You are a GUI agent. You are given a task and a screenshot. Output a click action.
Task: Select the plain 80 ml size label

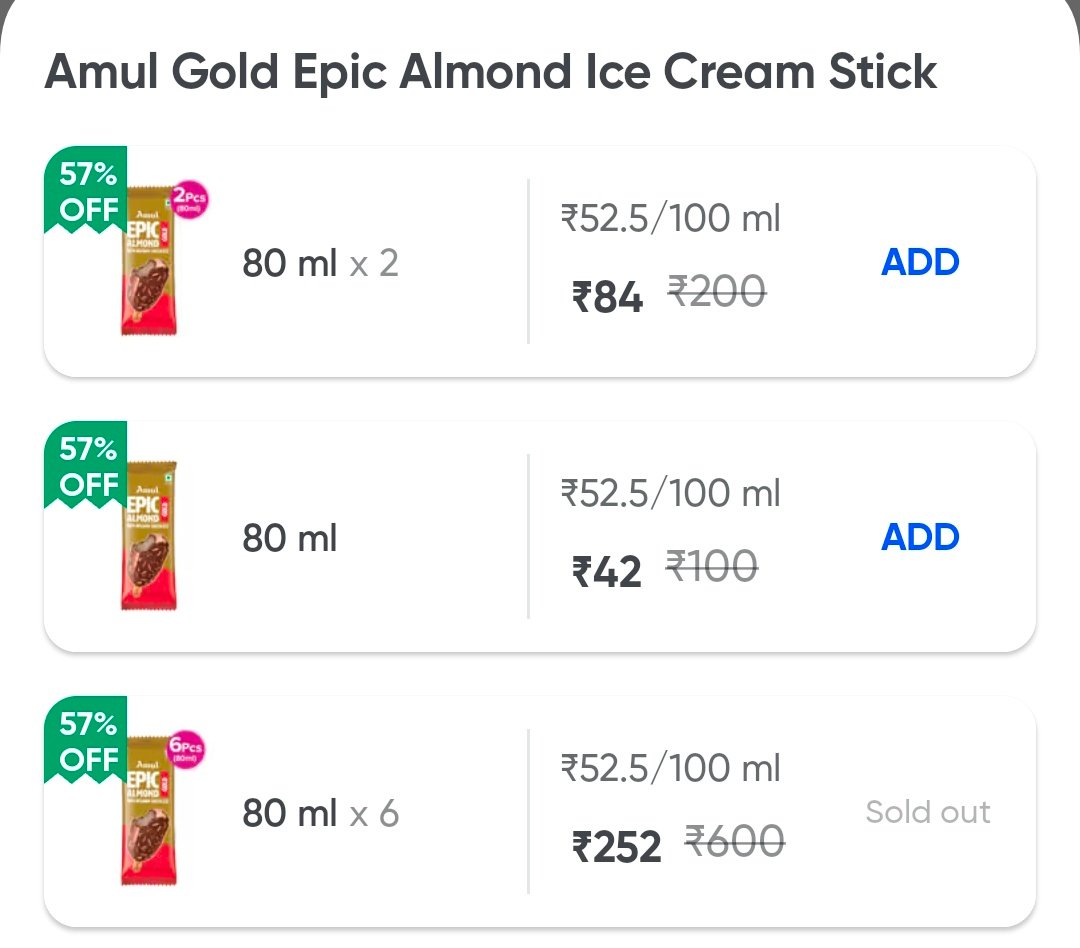[289, 538]
